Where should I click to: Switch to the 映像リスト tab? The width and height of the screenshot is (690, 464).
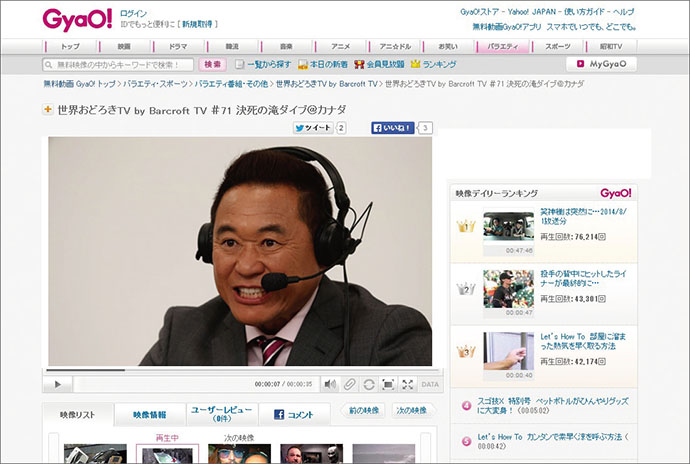pyautogui.click(x=77, y=415)
